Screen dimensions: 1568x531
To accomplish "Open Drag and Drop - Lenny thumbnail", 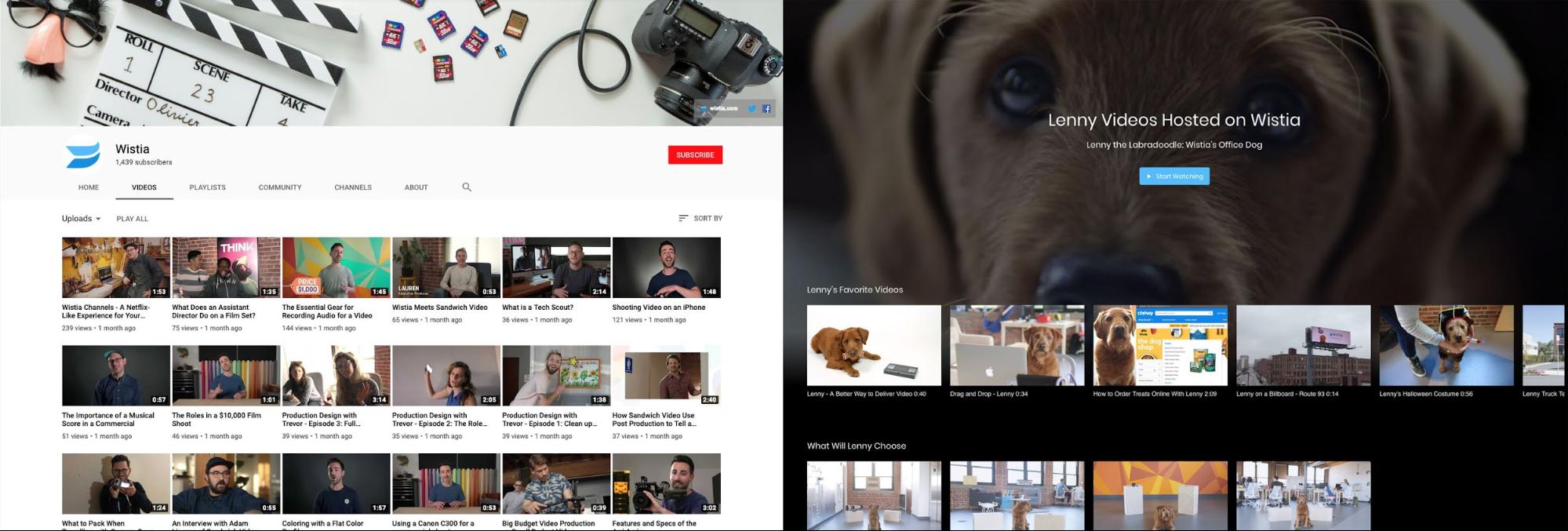I will 1017,346.
